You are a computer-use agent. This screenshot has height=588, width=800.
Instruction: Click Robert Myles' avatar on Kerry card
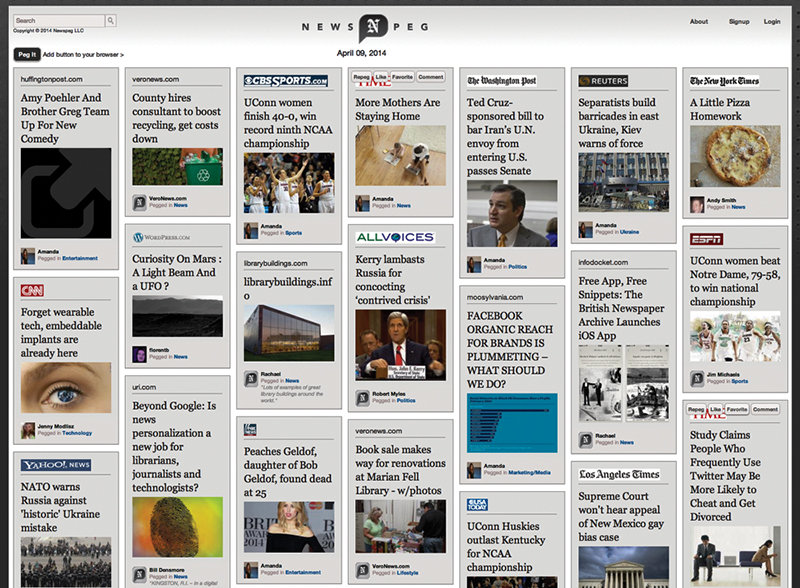(x=362, y=398)
